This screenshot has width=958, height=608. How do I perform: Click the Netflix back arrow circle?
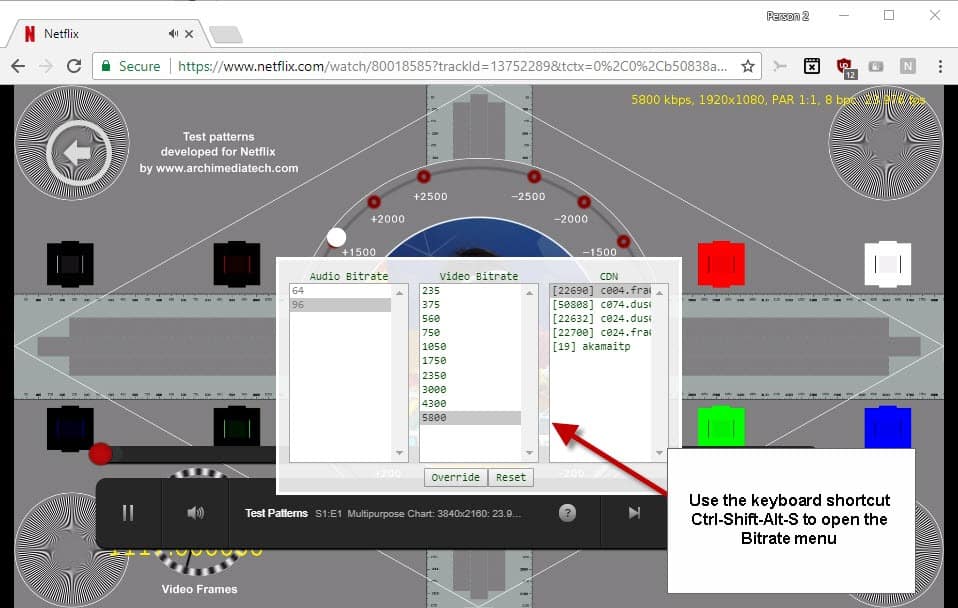79,152
